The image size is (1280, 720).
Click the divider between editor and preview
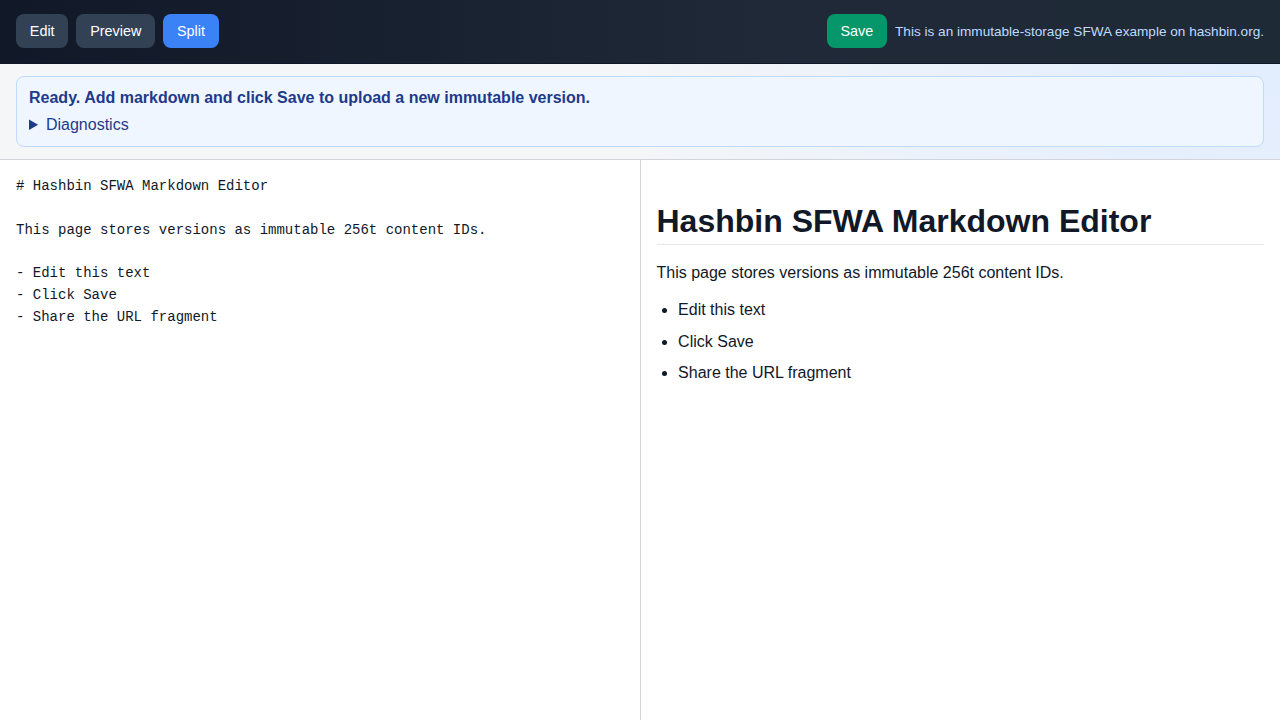(x=640, y=440)
